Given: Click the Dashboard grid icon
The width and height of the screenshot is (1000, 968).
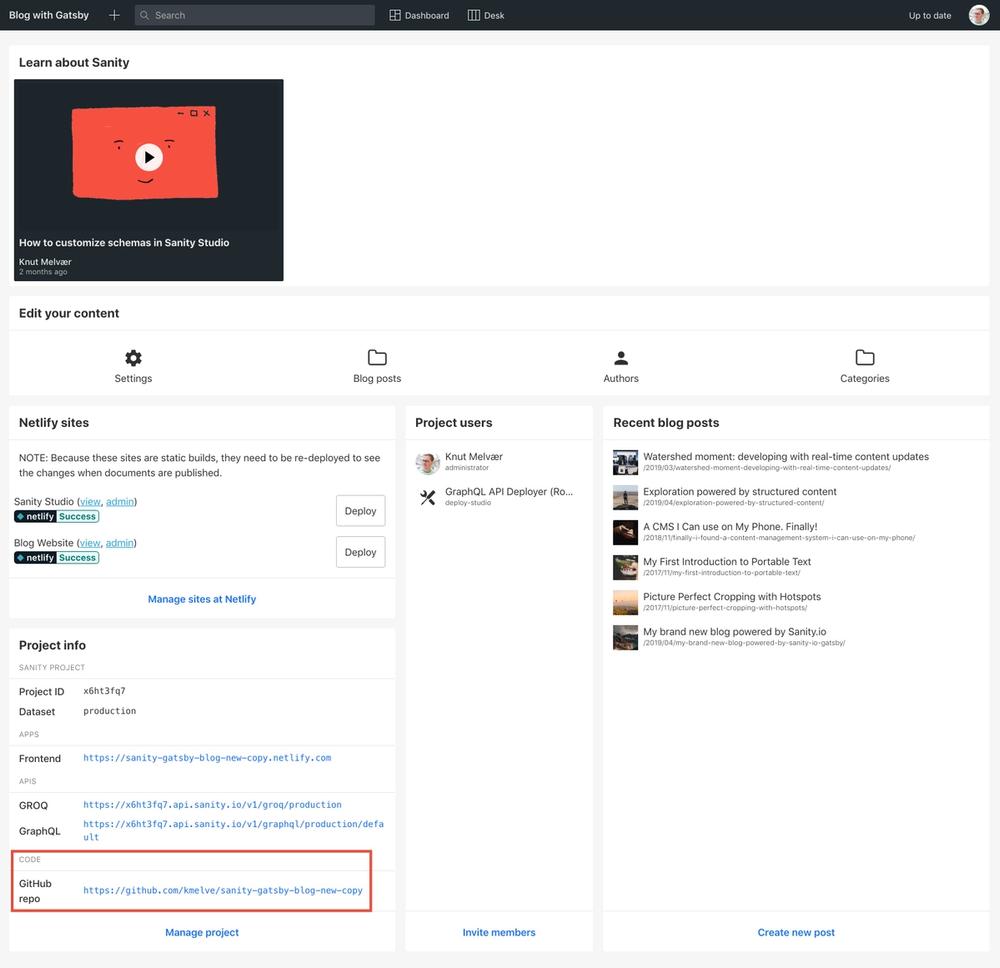Looking at the screenshot, I should pos(395,15).
